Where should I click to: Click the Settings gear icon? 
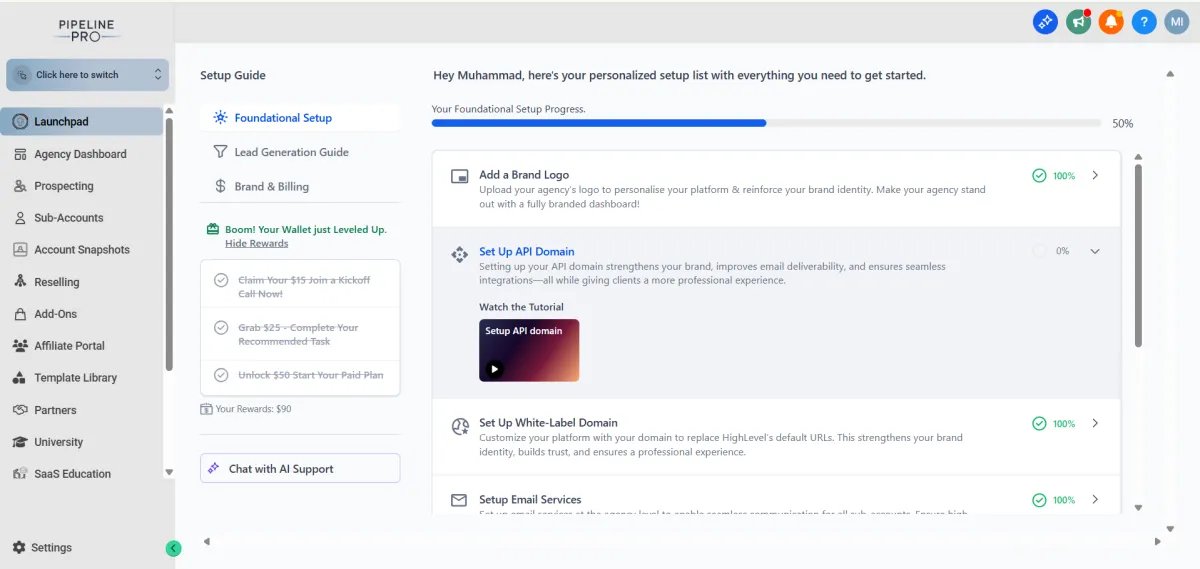19,547
